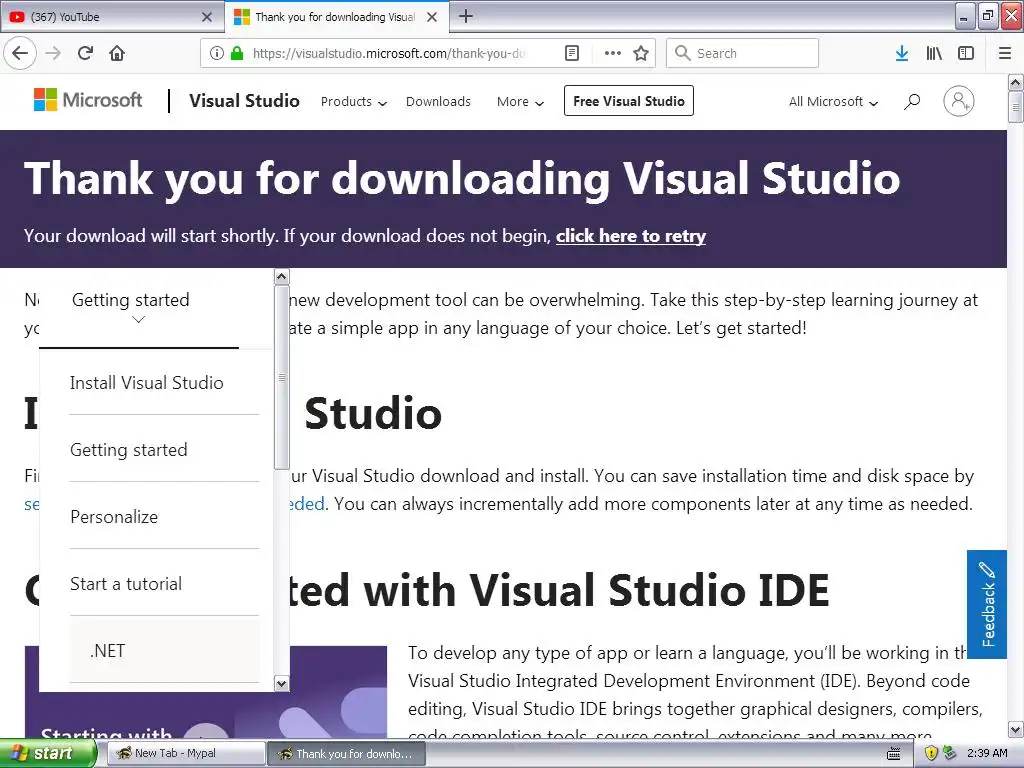Select Personalize menu entry
The height and width of the screenshot is (768, 1024).
(x=114, y=517)
